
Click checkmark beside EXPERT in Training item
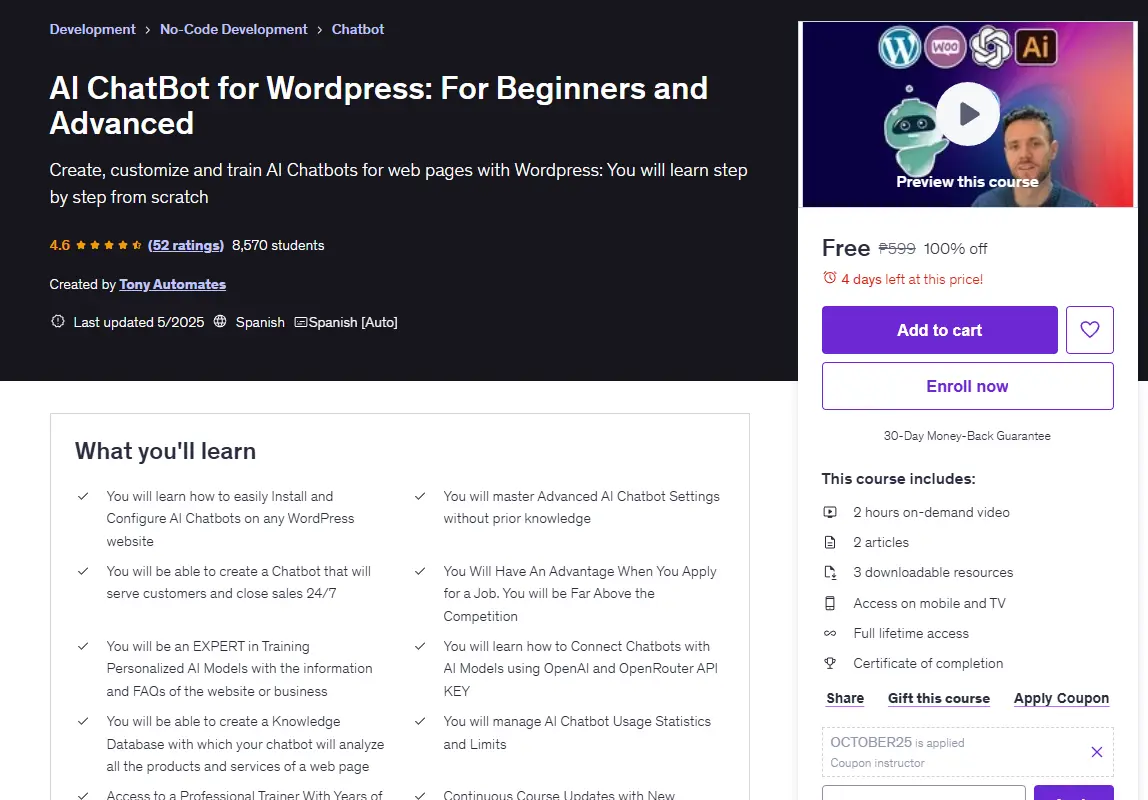pos(83,646)
